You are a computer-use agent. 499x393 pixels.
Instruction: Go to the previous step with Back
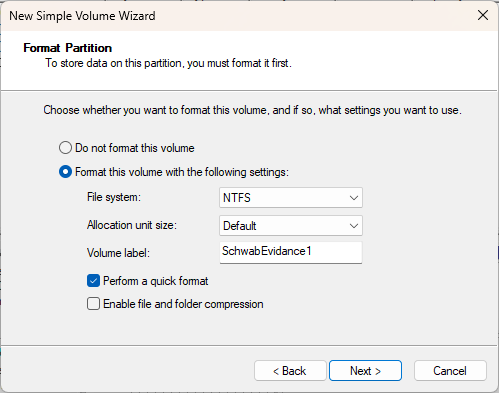pyautogui.click(x=290, y=371)
